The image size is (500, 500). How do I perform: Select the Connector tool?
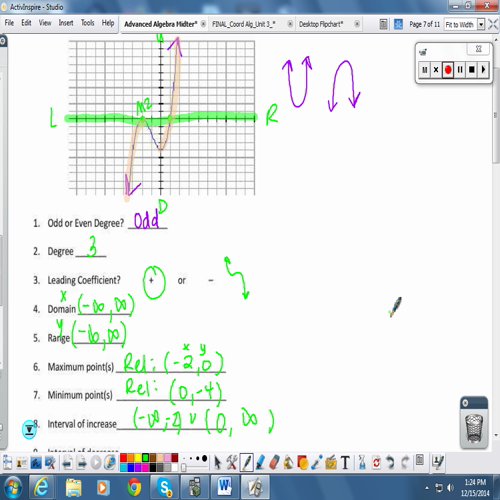[317, 463]
